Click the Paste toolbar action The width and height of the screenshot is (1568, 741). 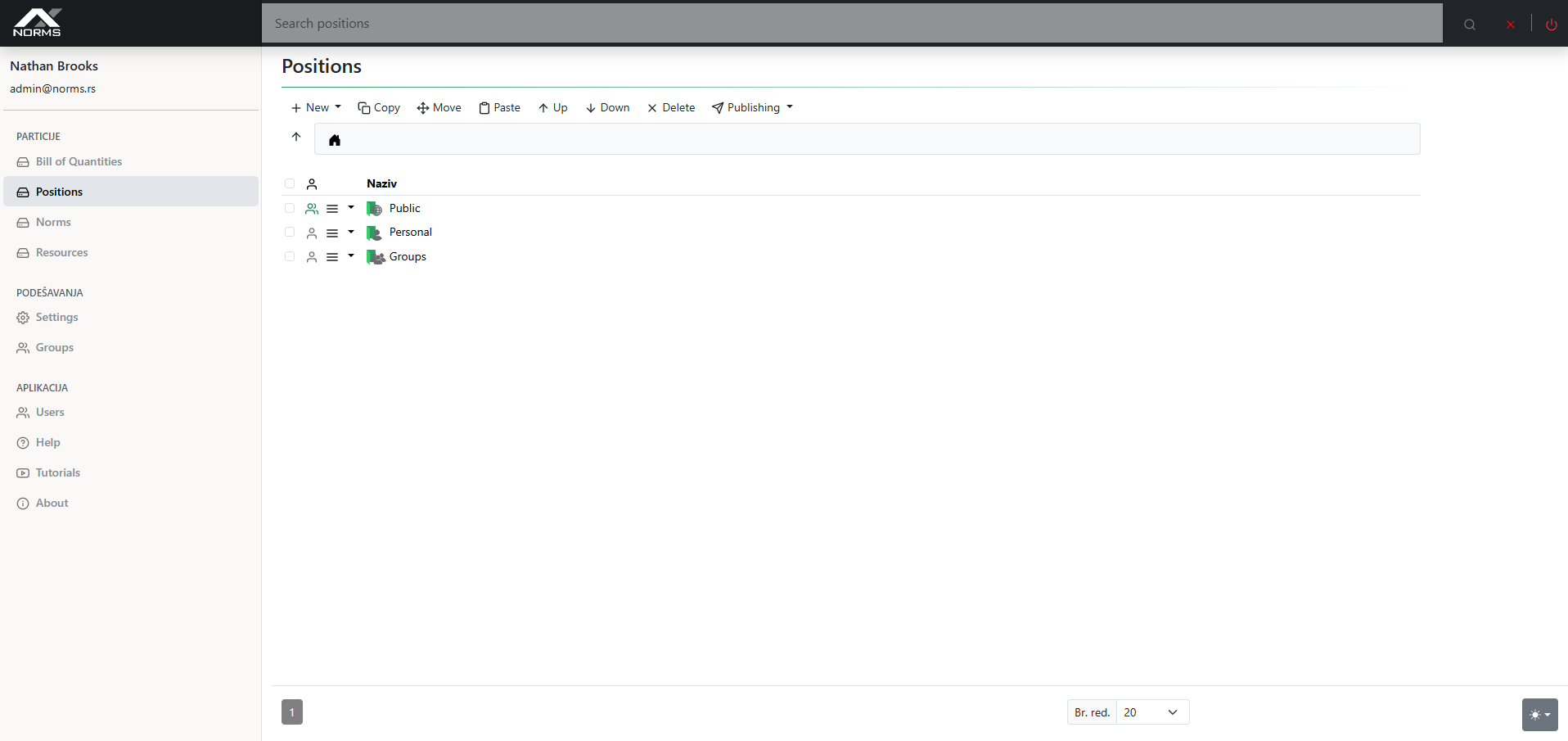point(499,107)
